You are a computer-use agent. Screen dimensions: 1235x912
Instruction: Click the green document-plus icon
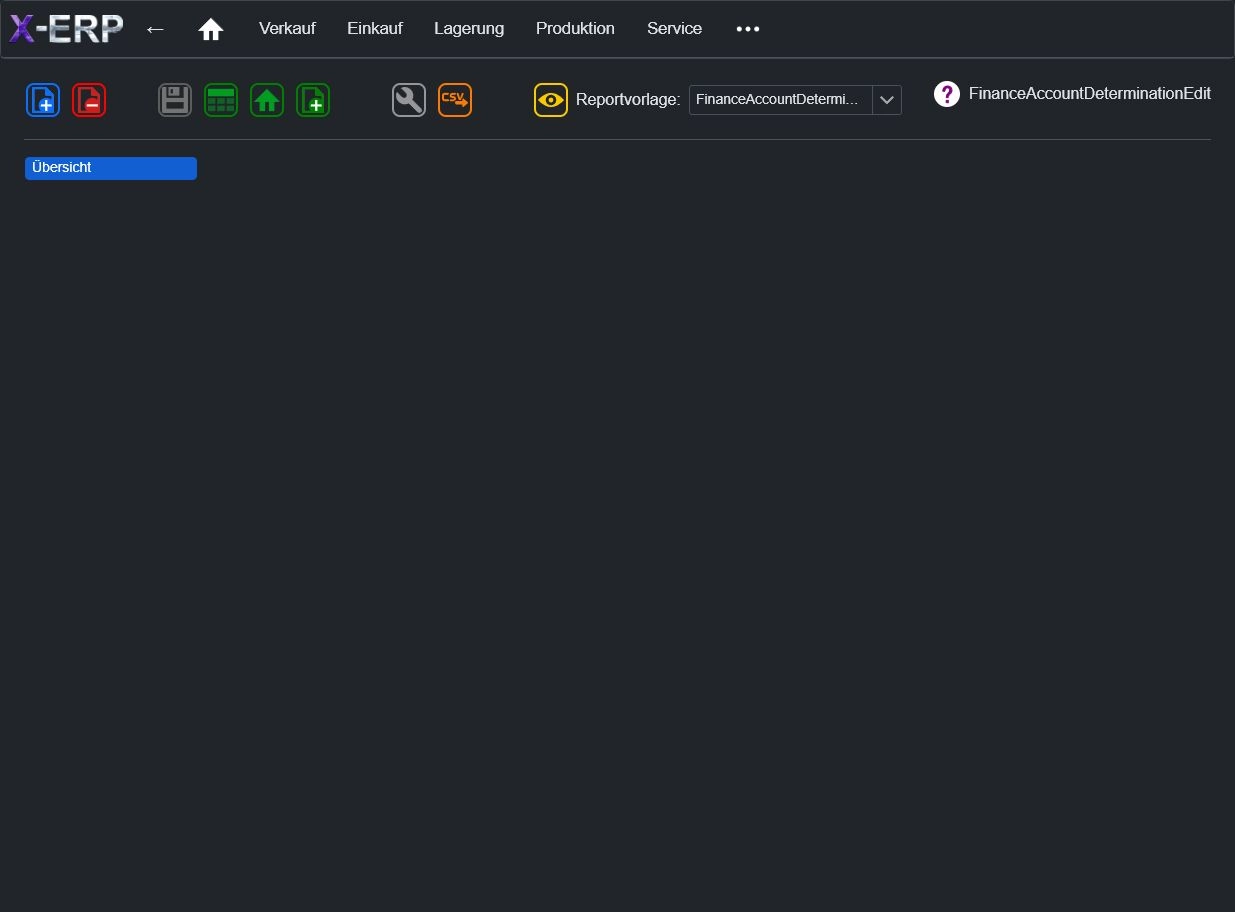[x=313, y=100]
